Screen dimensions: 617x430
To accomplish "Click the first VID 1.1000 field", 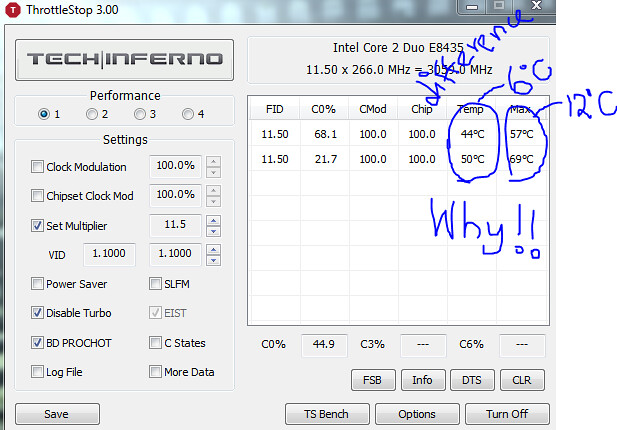I will pos(109,255).
